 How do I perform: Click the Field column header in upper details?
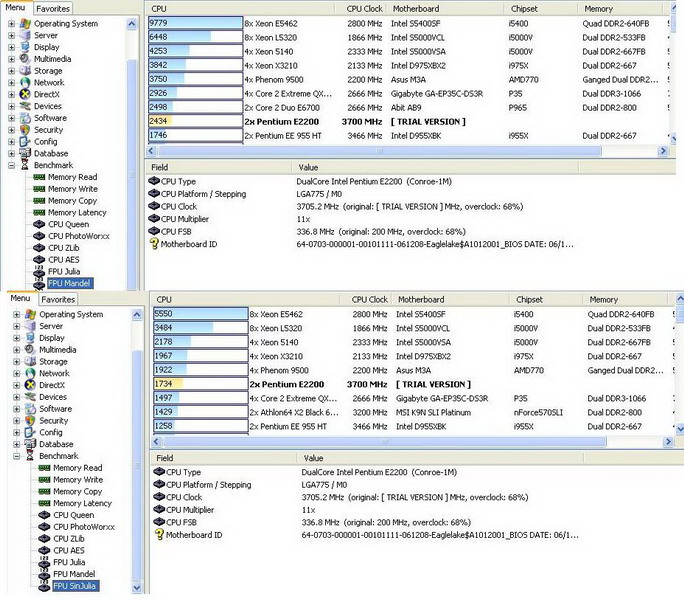tap(219, 168)
